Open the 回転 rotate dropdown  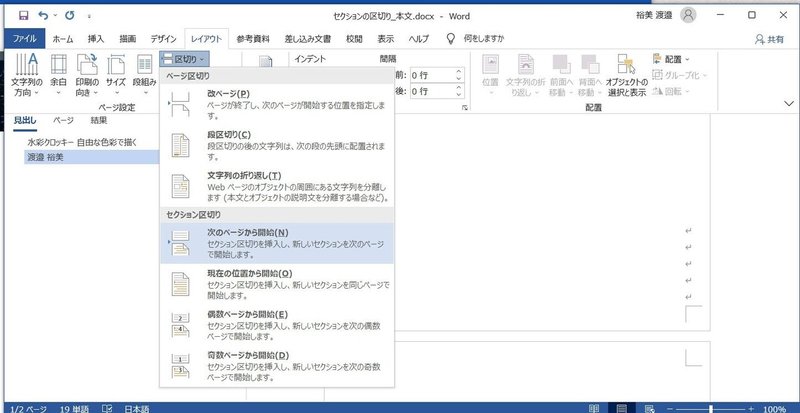pos(671,91)
